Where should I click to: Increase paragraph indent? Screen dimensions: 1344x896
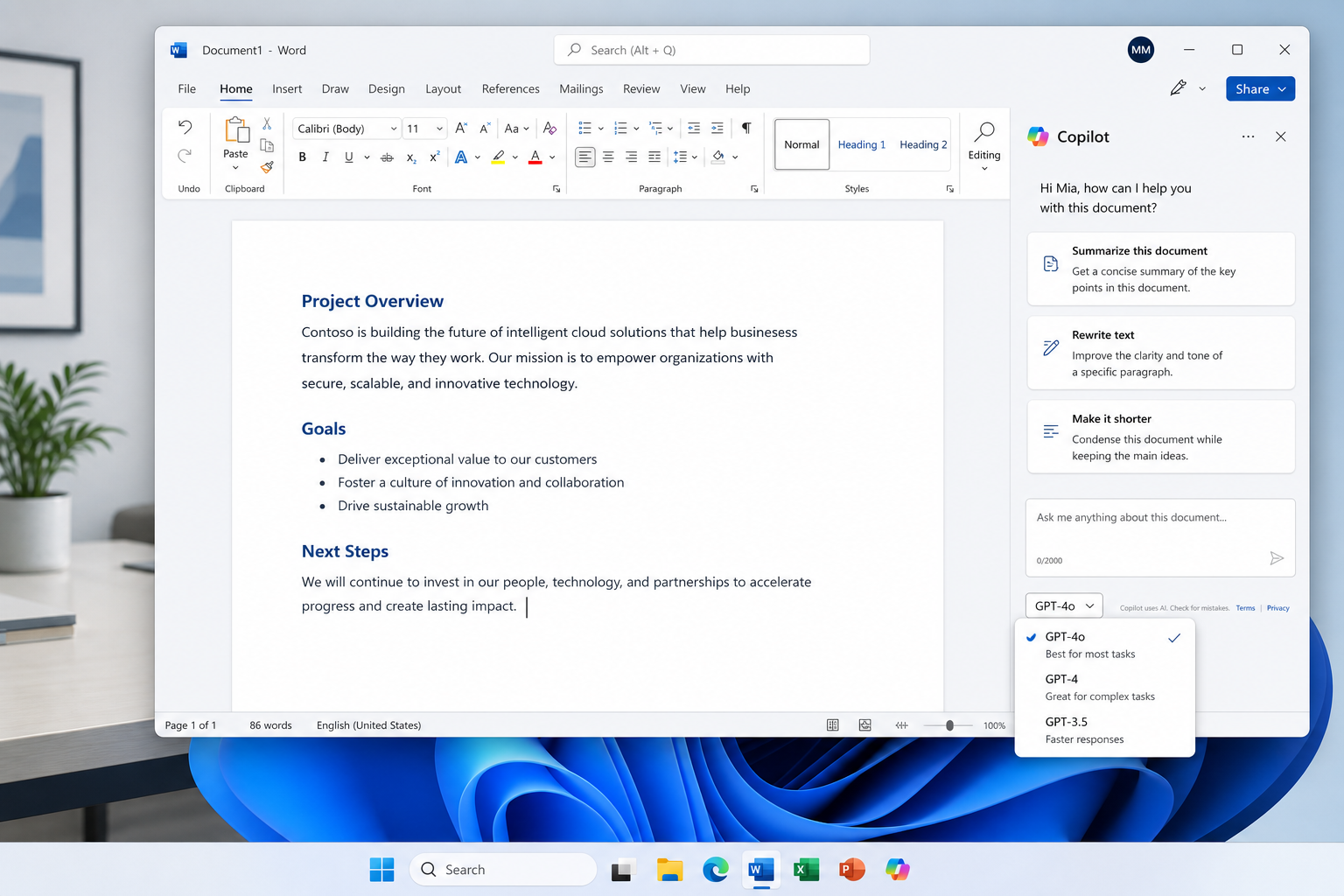coord(717,129)
